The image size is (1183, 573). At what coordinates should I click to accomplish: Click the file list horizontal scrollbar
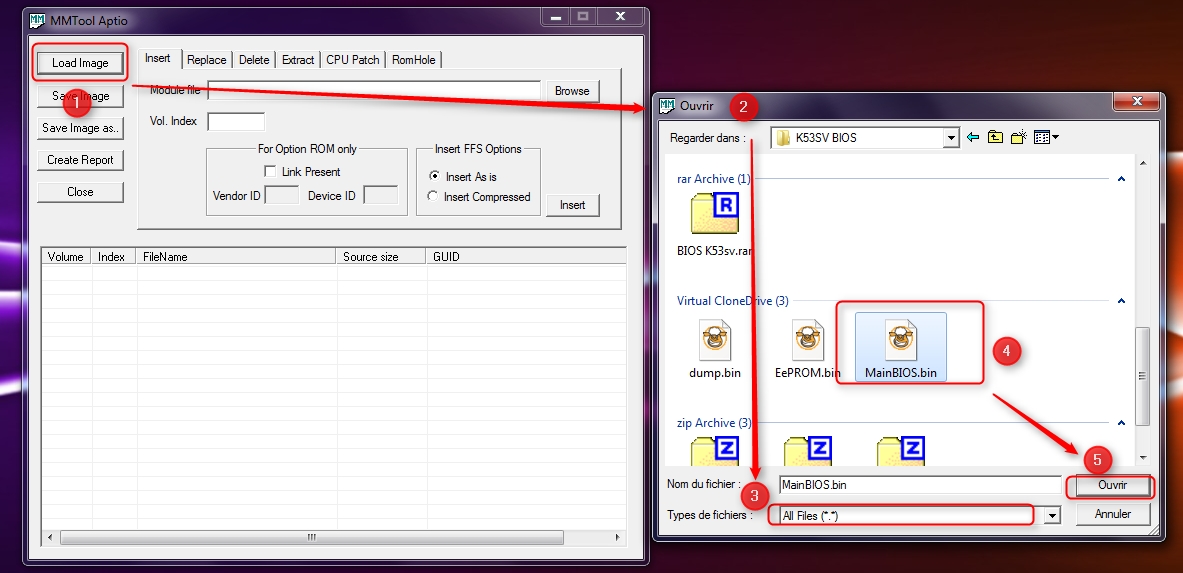point(310,537)
